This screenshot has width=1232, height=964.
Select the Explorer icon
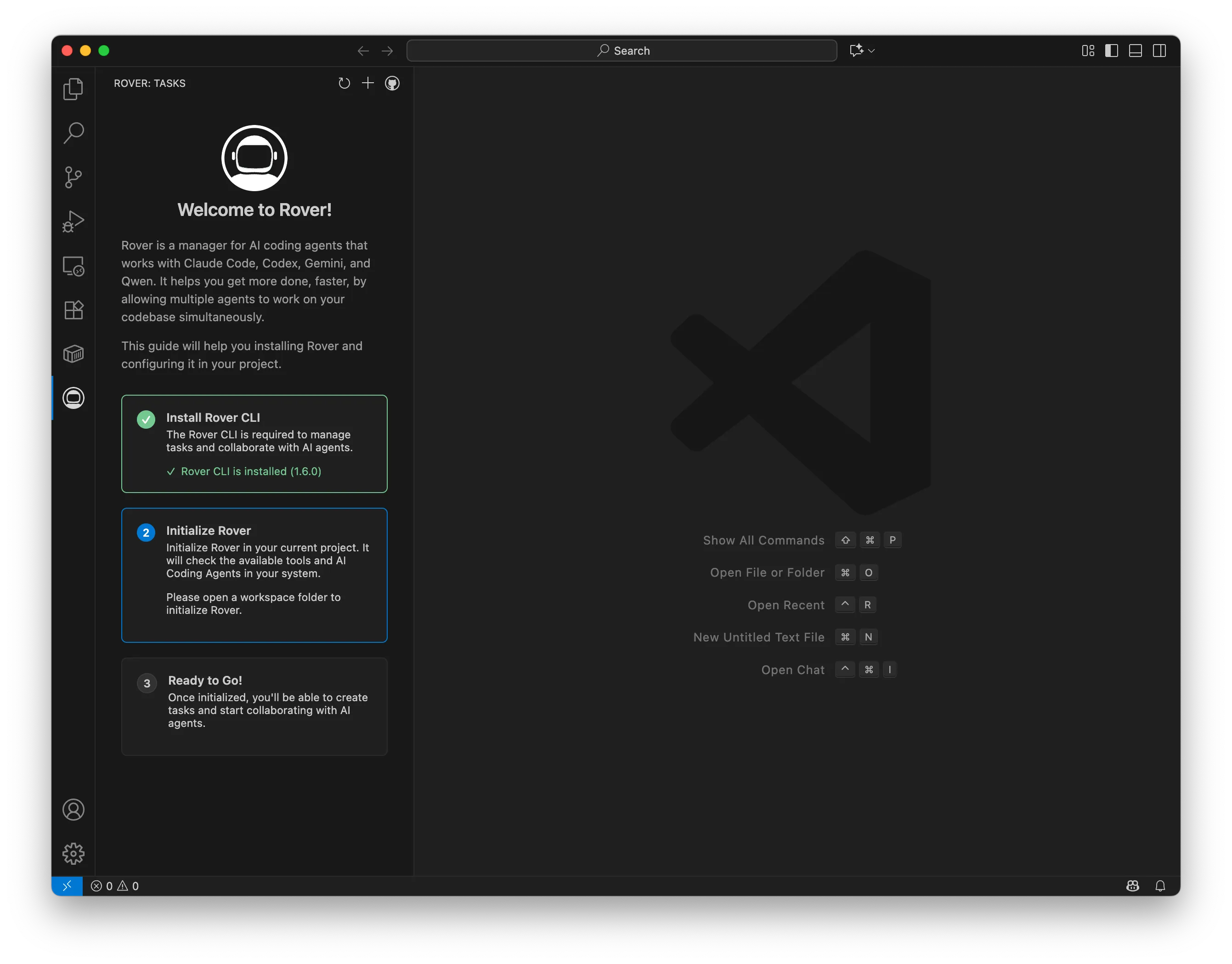pos(73,89)
